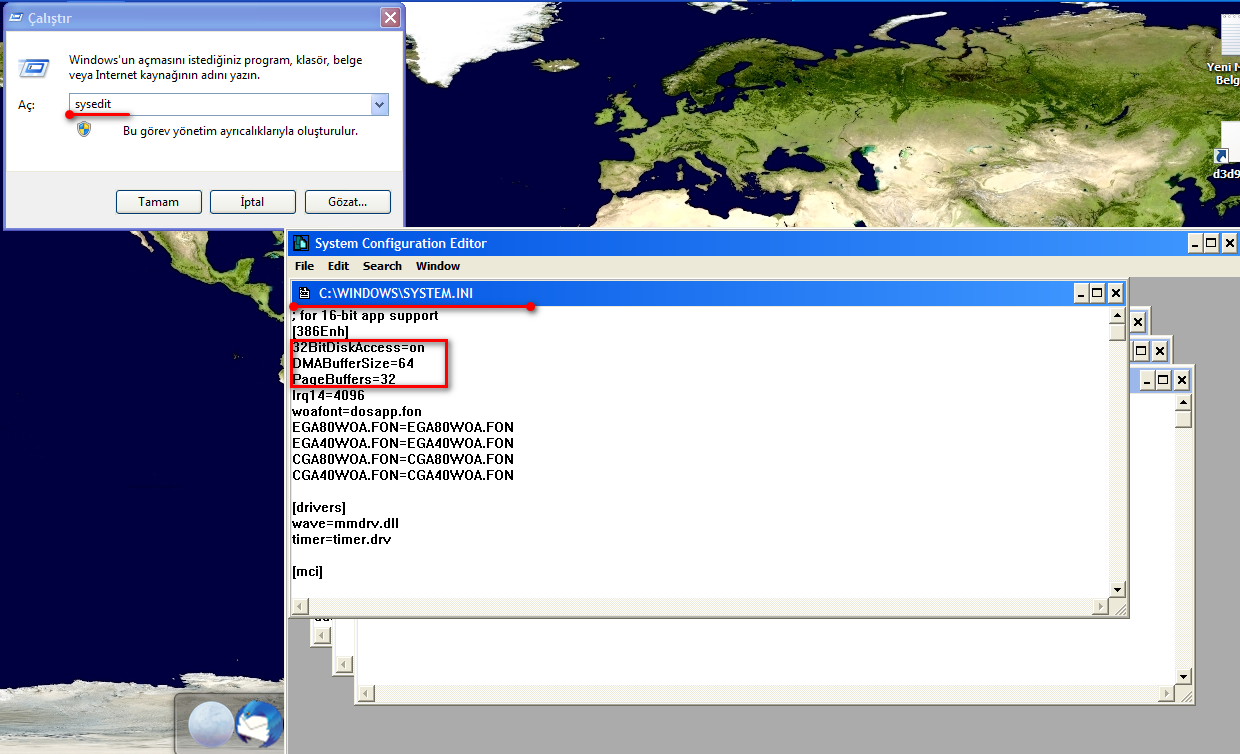This screenshot has height=754, width=1240.
Task: Click the 'DMABufferSize=64' line
Action: (353, 363)
